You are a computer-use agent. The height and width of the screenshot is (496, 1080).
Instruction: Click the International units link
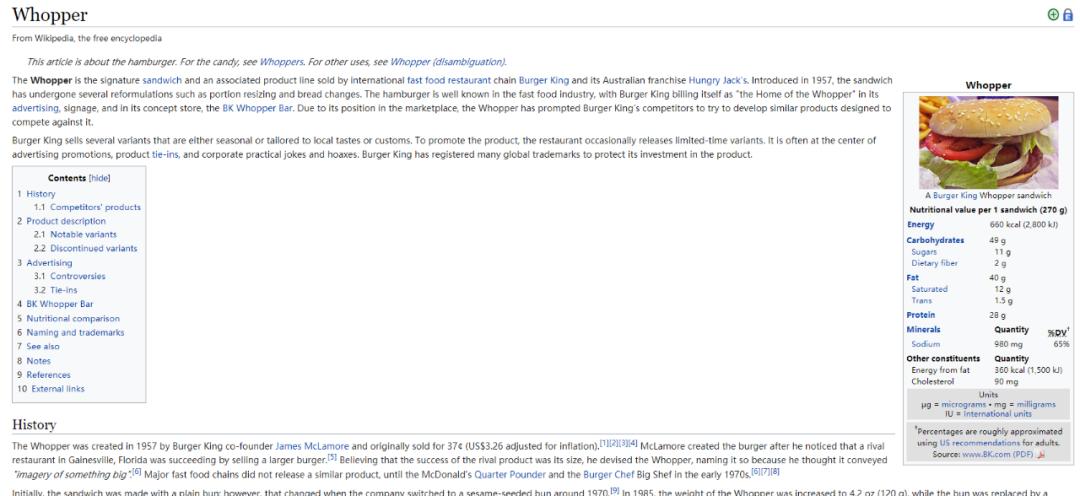click(997, 414)
